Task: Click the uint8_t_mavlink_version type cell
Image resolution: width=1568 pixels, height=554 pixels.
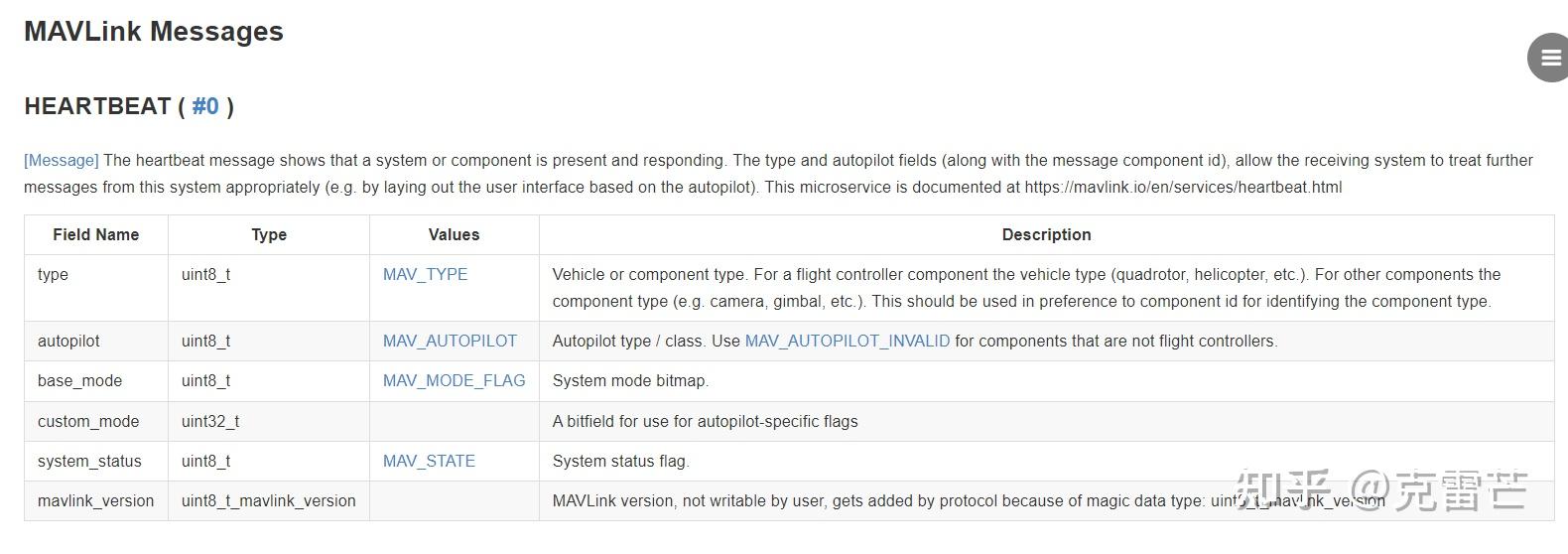Action: 268,500
